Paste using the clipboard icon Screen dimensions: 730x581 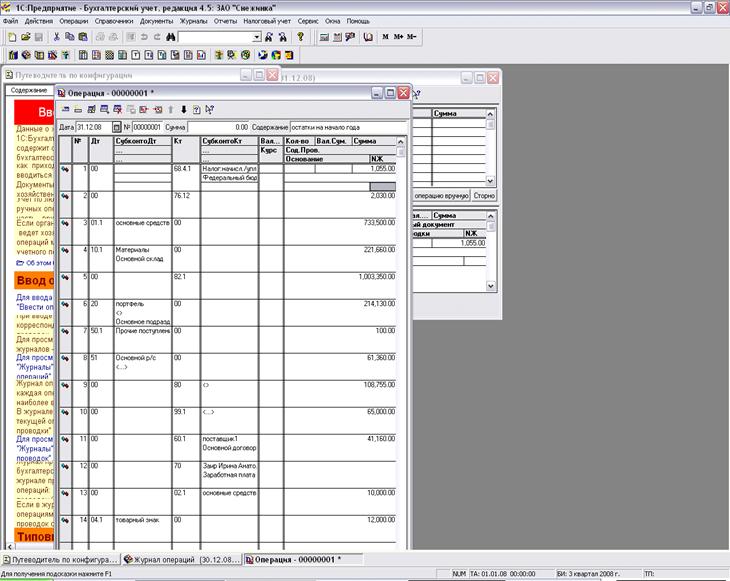click(x=83, y=37)
